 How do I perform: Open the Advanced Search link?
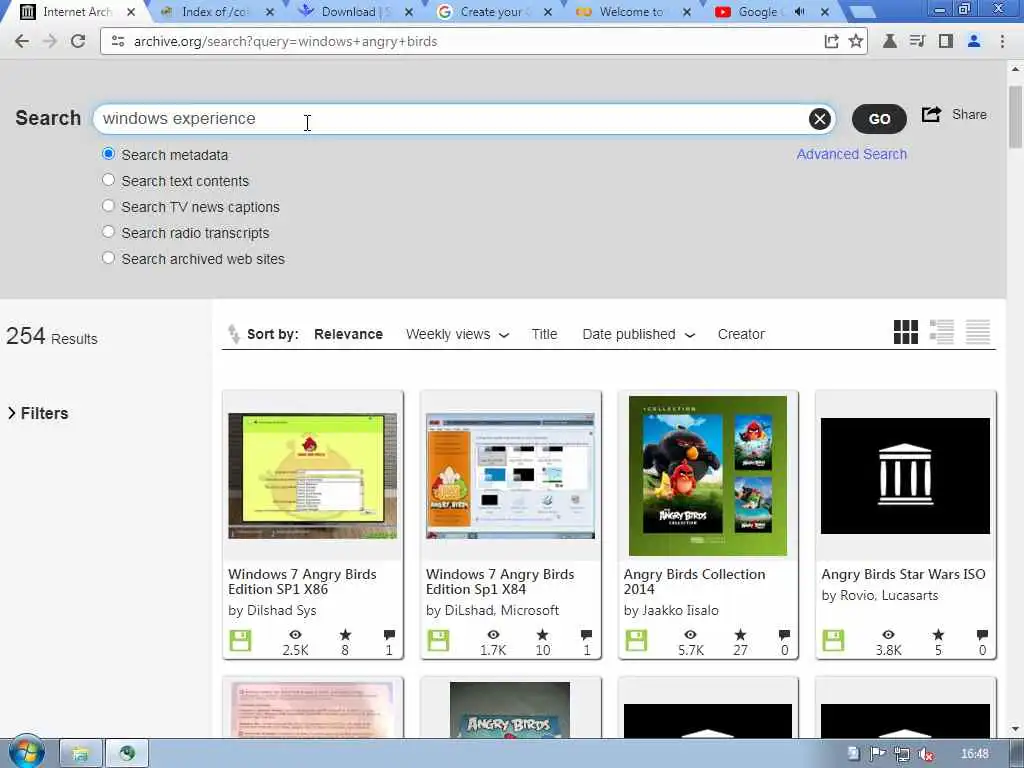click(x=852, y=154)
